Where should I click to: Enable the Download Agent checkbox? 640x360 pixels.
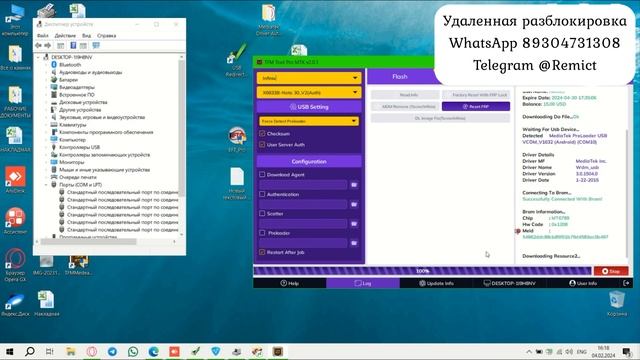pyautogui.click(x=262, y=174)
